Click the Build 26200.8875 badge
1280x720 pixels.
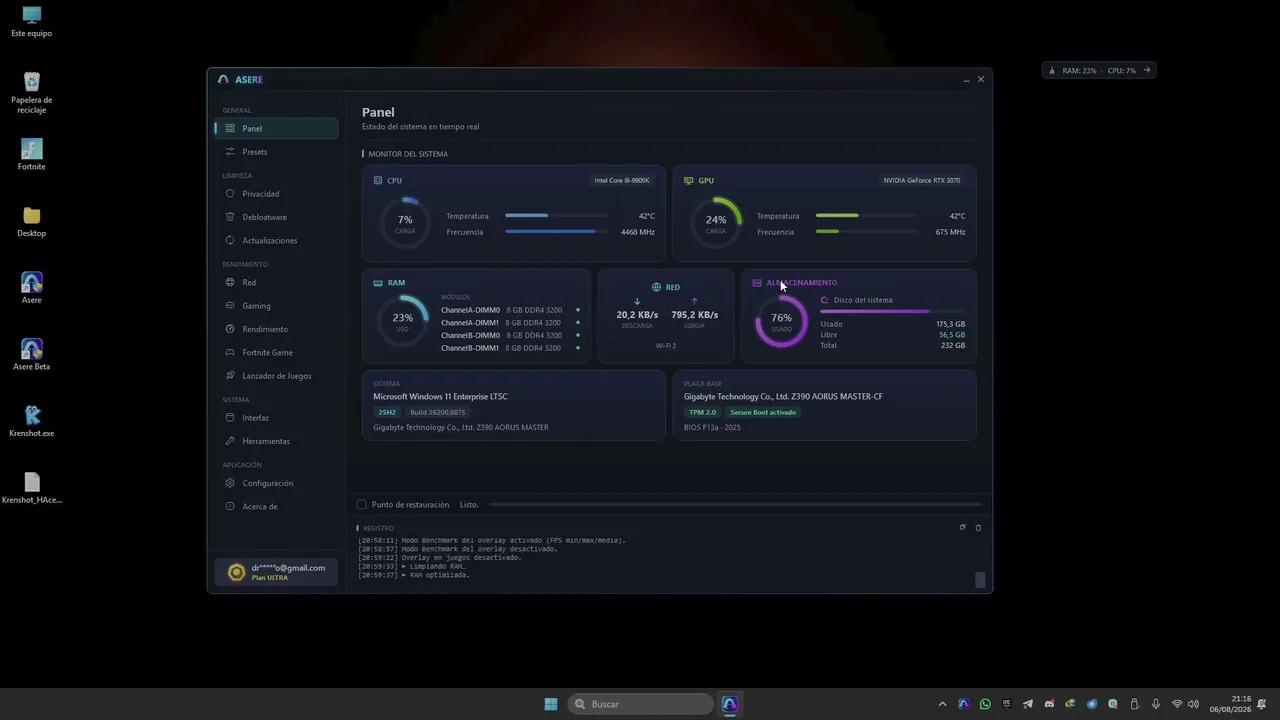click(x=438, y=413)
